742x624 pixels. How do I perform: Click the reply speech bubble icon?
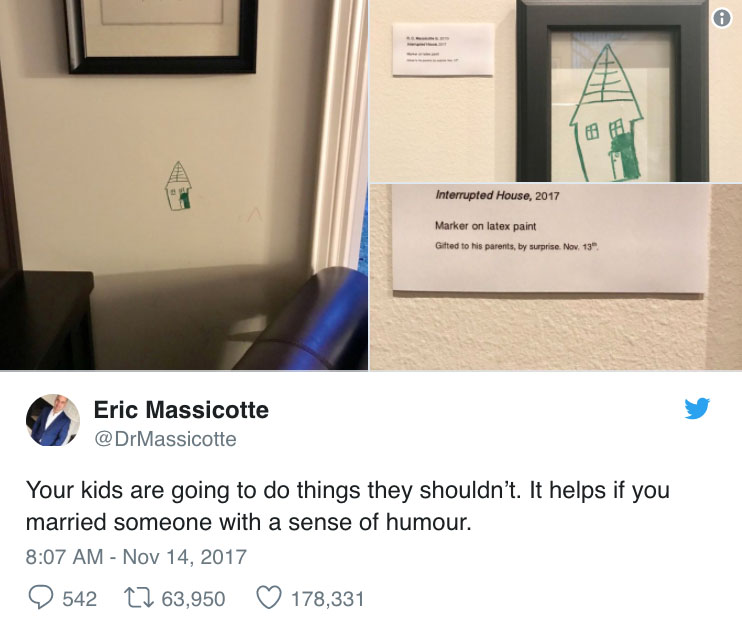click(x=41, y=598)
